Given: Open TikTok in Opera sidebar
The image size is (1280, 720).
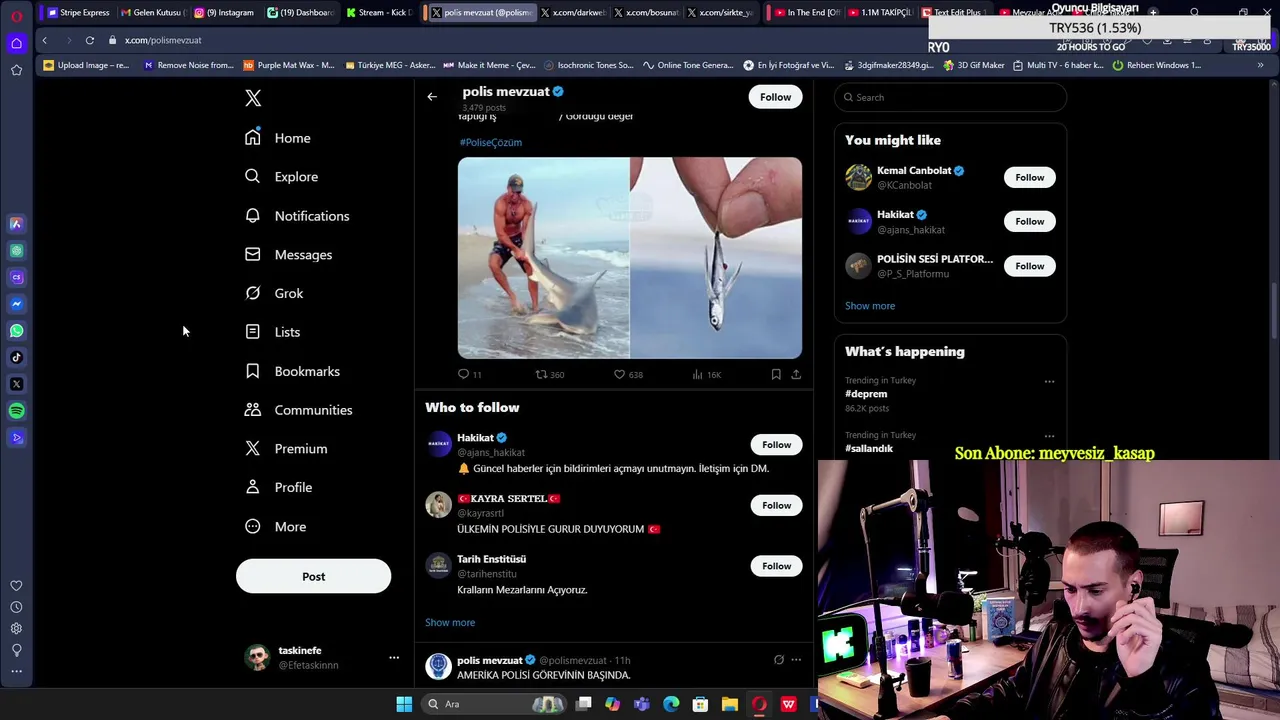Looking at the screenshot, I should coord(16,357).
